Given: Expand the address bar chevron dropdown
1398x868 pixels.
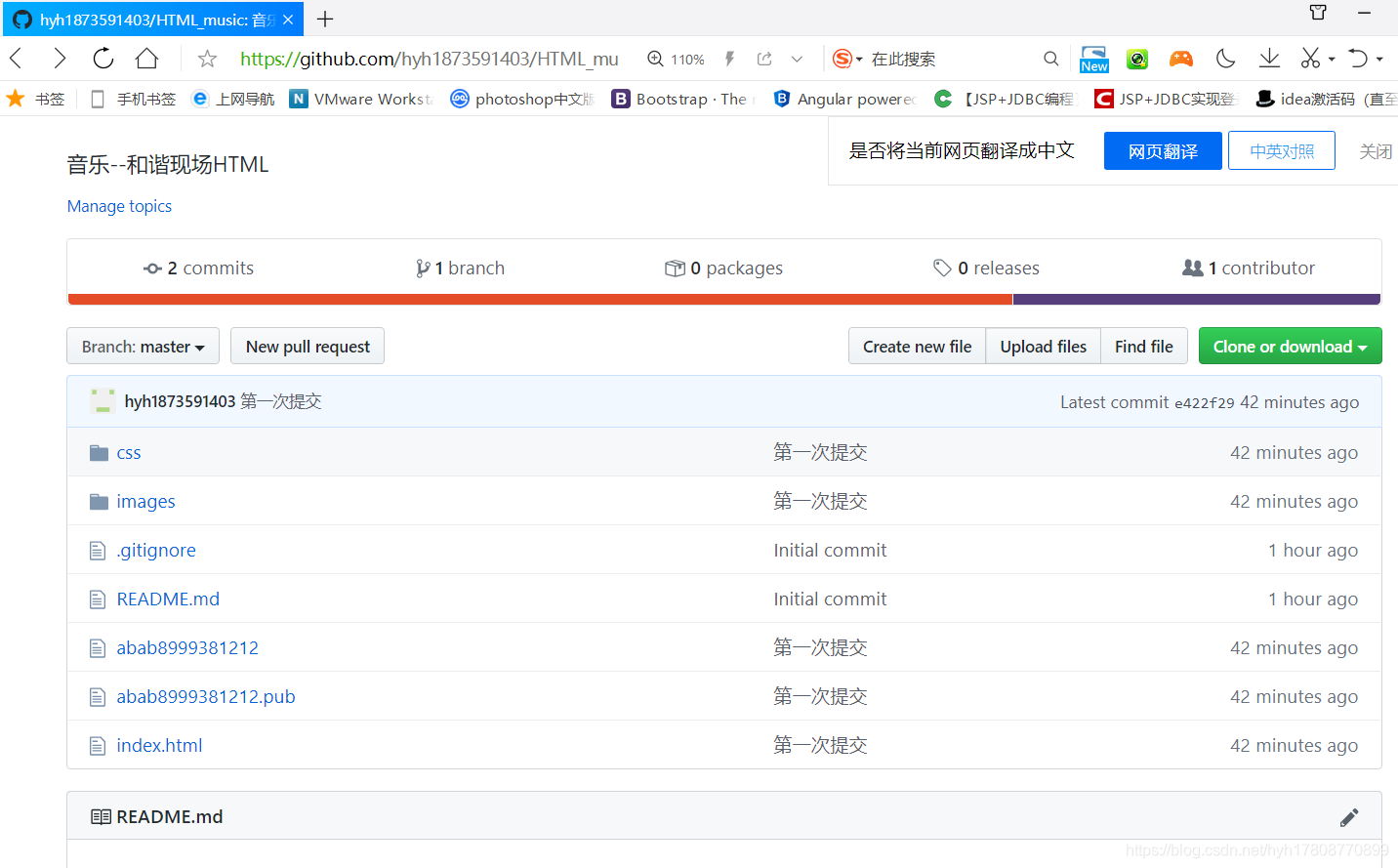Looking at the screenshot, I should [797, 59].
